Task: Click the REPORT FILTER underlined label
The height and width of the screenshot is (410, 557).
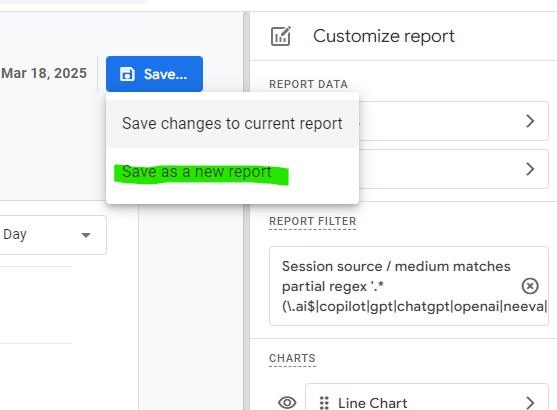Action: point(313,221)
